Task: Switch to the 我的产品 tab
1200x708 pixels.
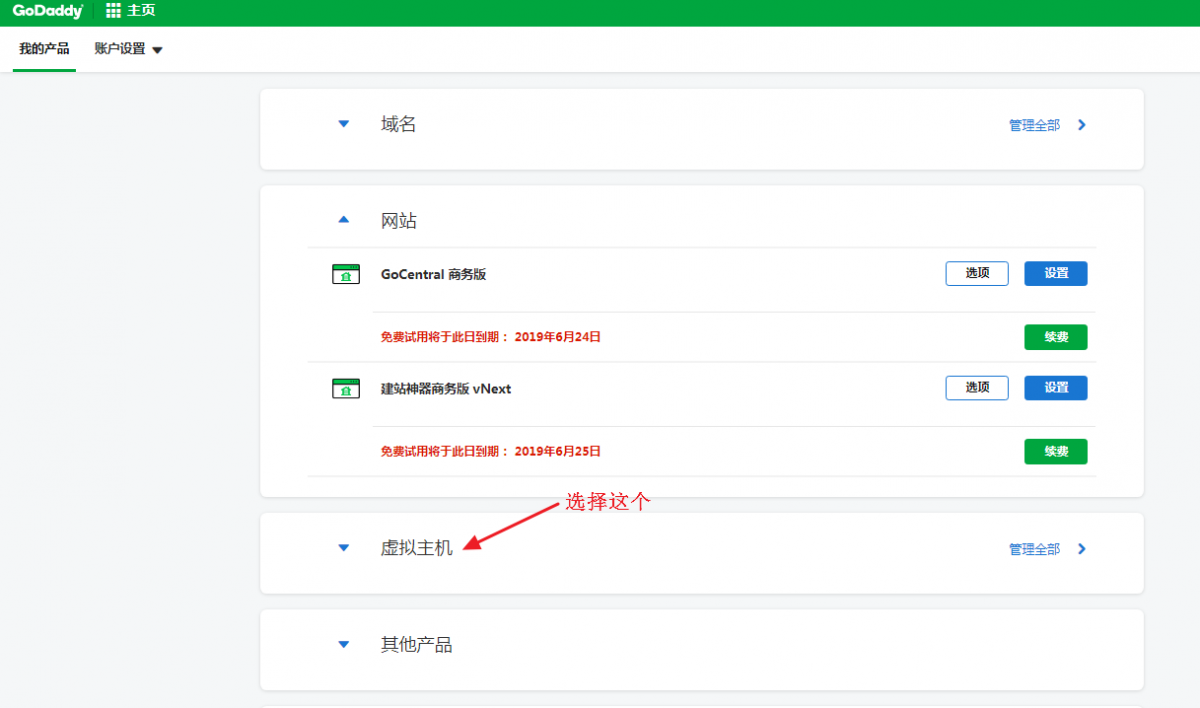Action: [43, 48]
